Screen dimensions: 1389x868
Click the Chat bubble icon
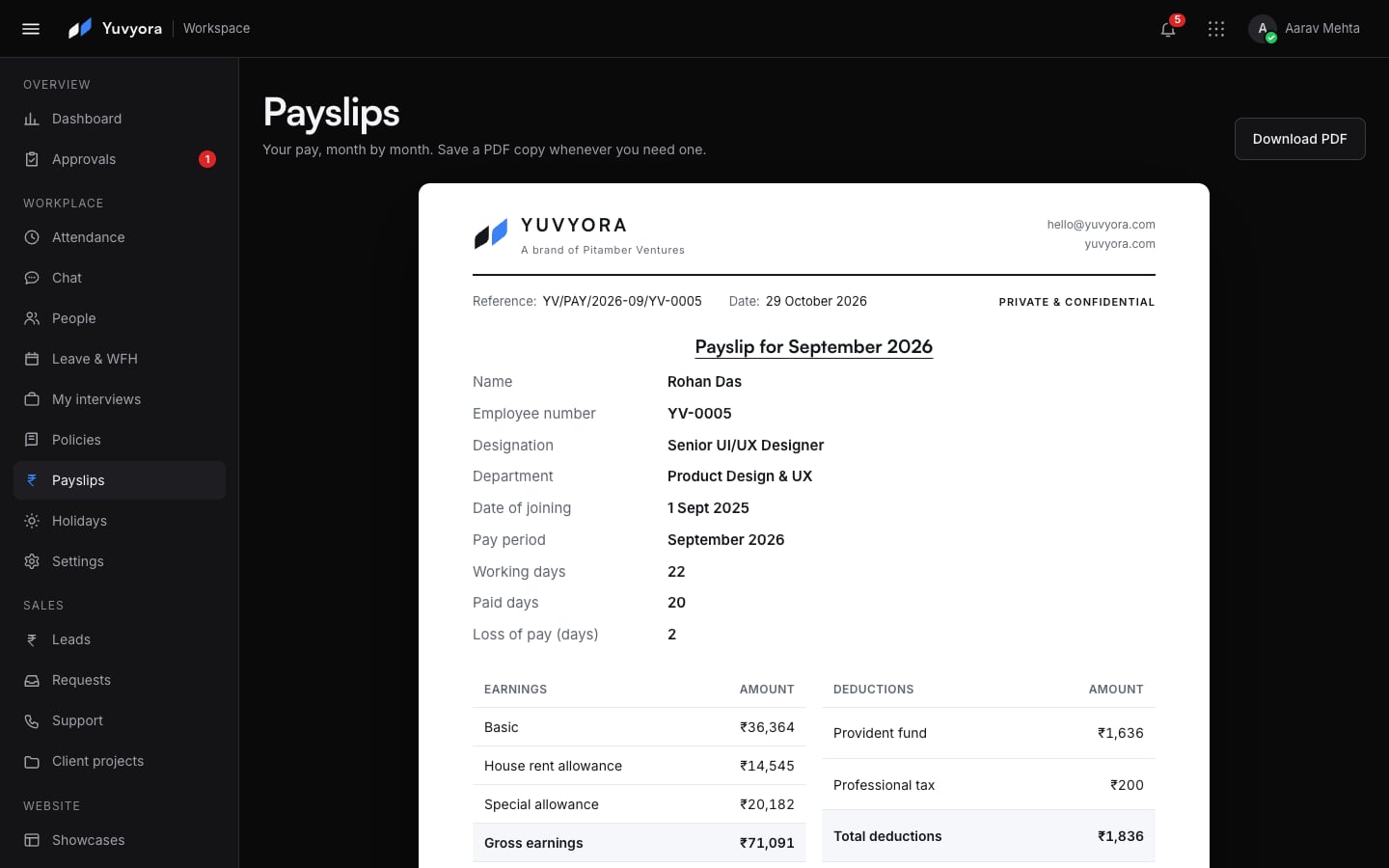pos(32,278)
